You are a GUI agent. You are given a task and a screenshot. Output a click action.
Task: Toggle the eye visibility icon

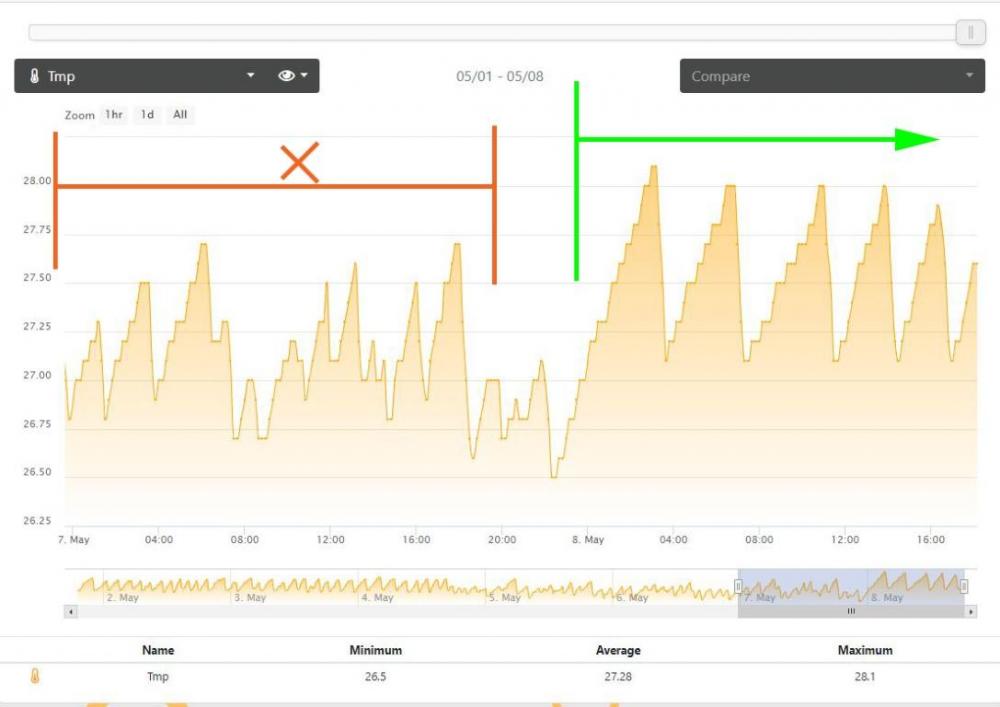pyautogui.click(x=286, y=76)
